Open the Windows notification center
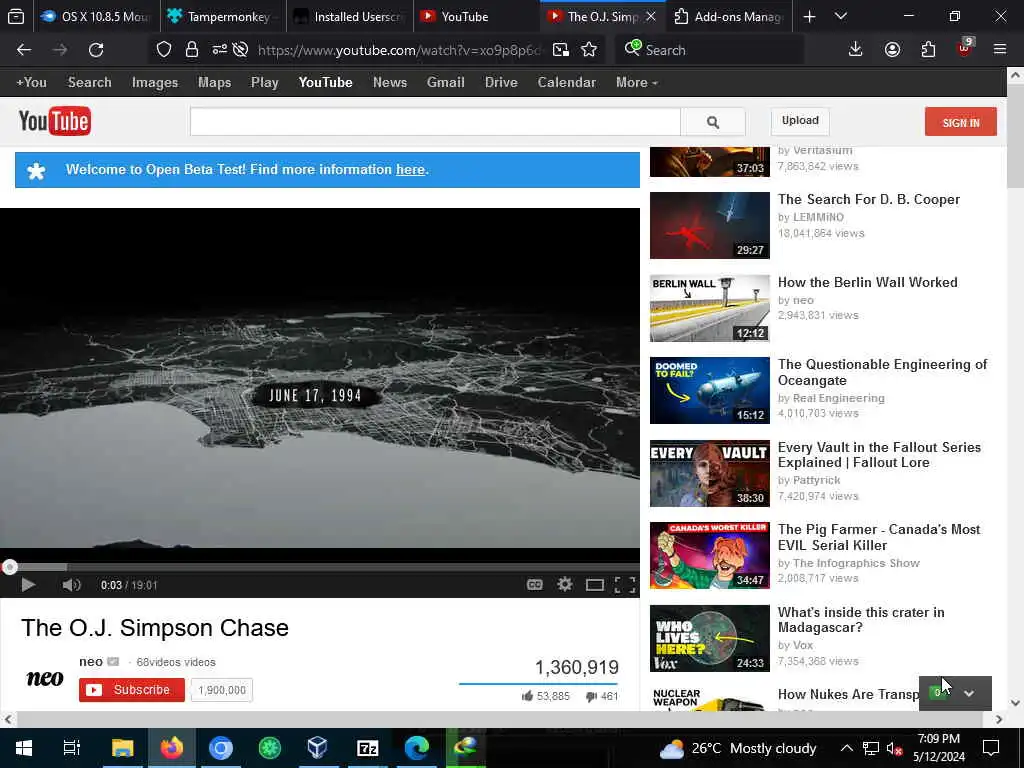The image size is (1024, 768). pos(991,748)
